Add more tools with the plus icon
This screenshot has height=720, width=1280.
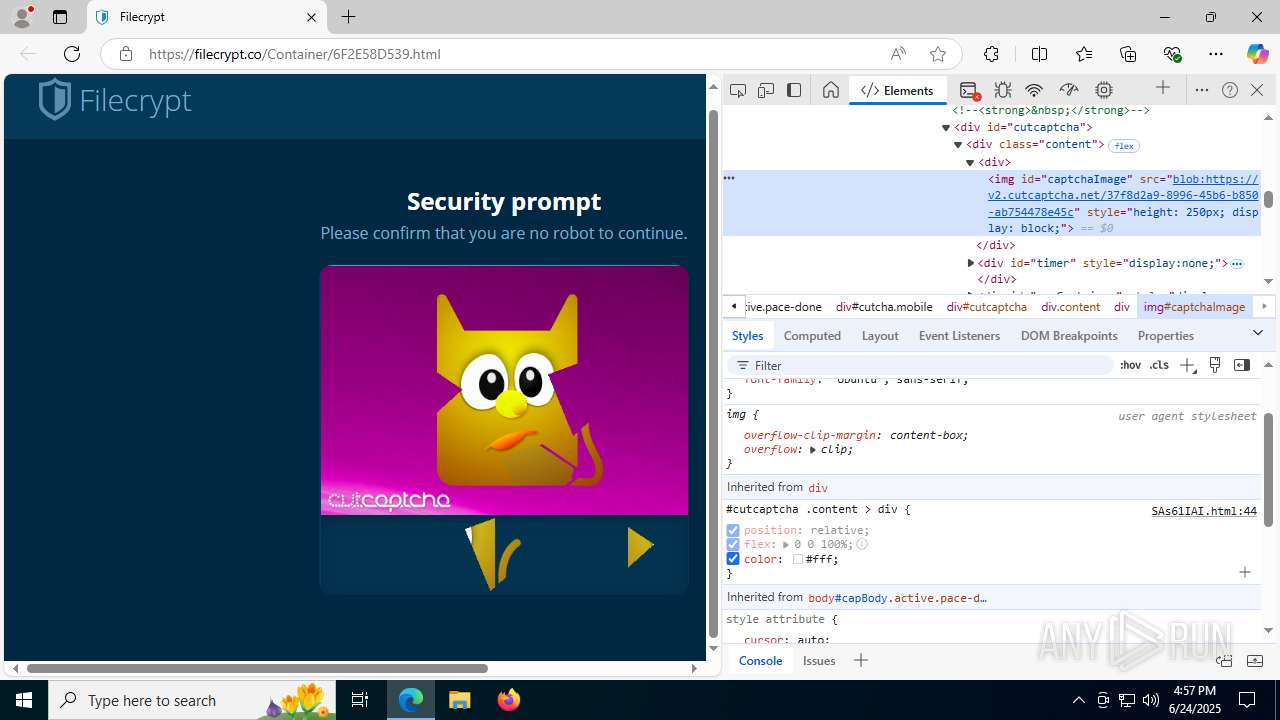[x=1163, y=88]
